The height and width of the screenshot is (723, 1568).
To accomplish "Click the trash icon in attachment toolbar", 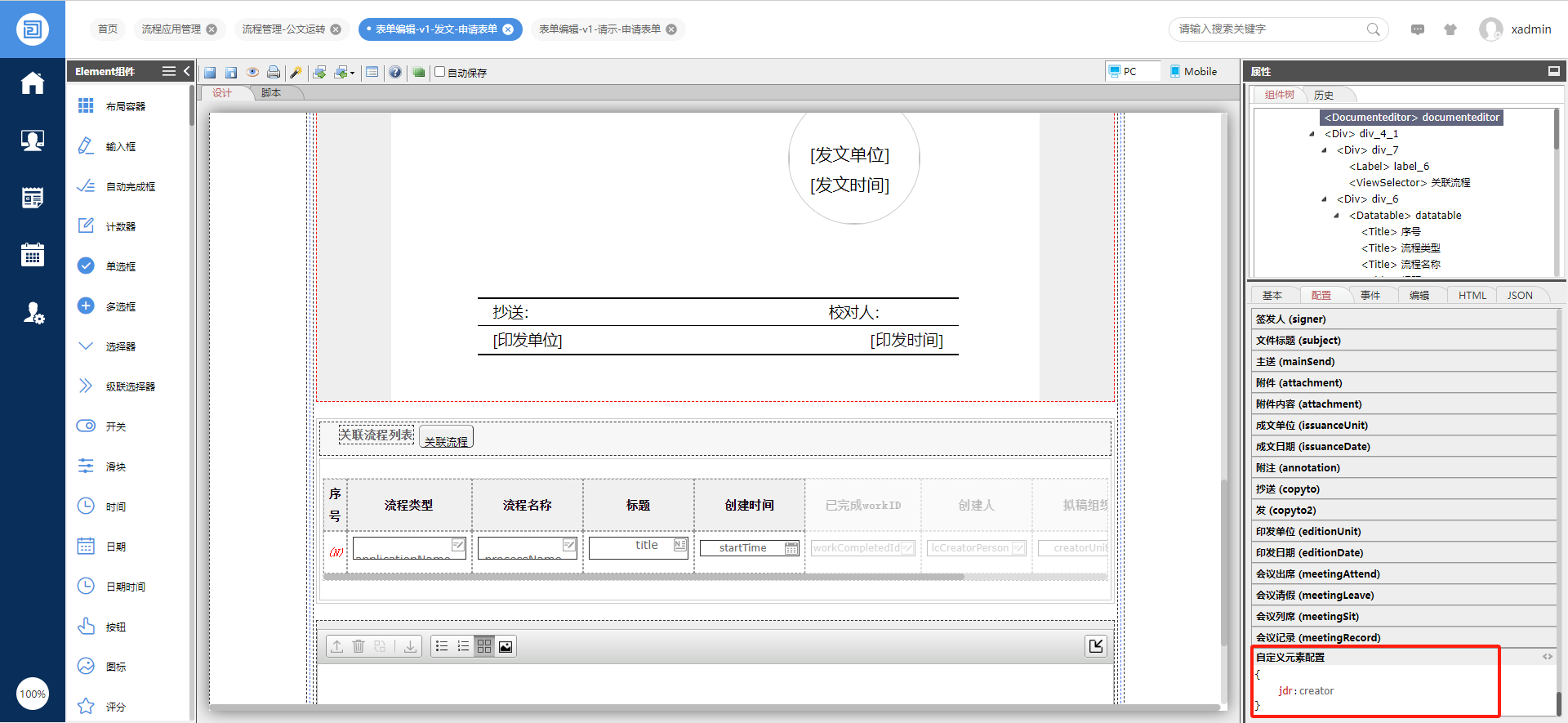I will coord(359,646).
